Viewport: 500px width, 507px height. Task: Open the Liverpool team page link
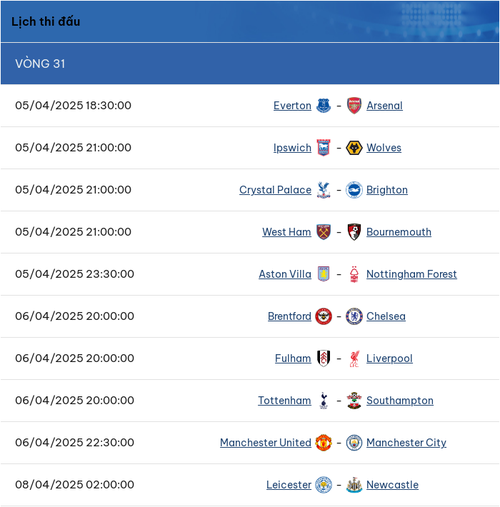tap(389, 358)
